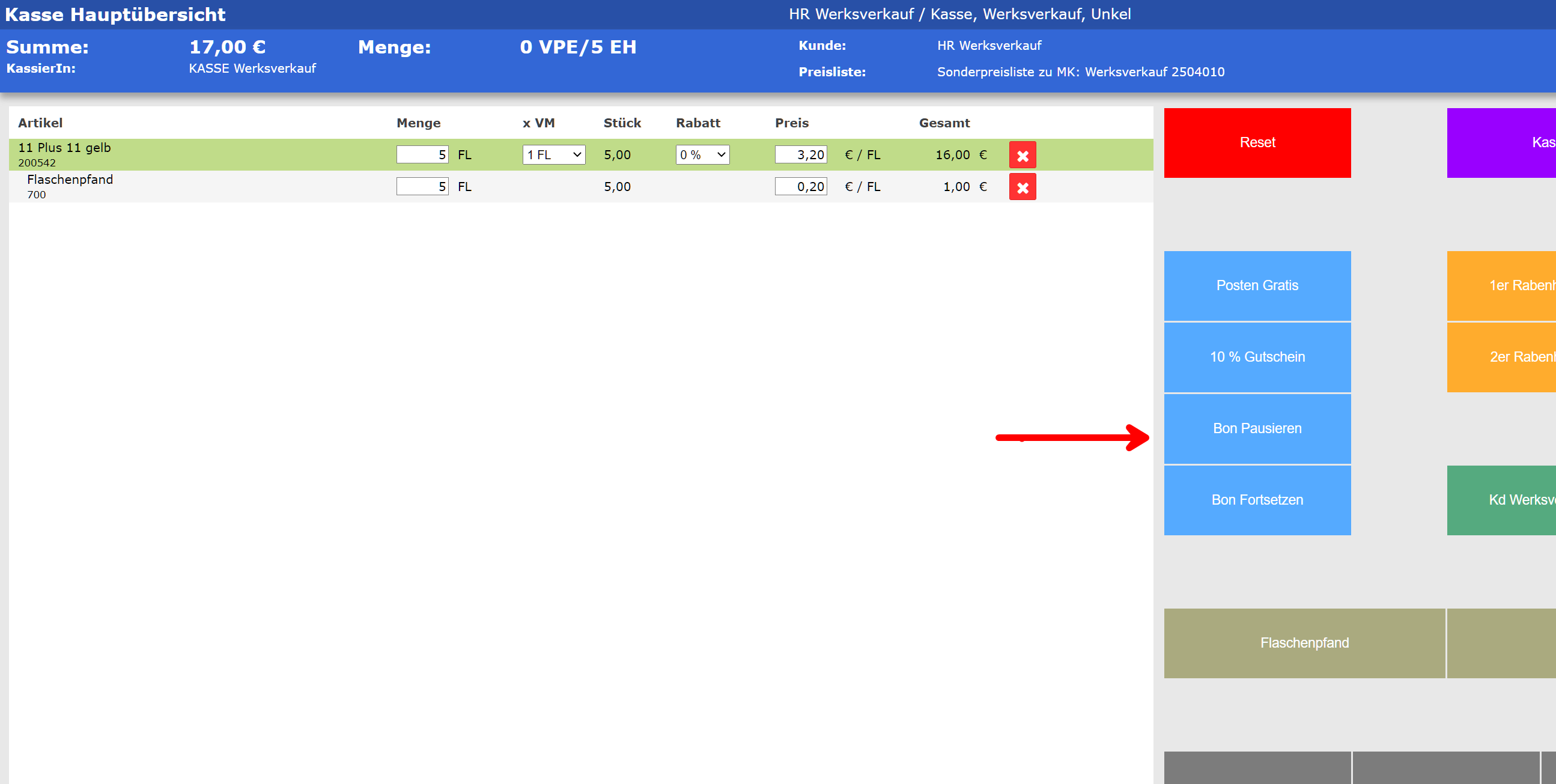Viewport: 1556px width, 784px height.
Task: Click the first gray button at bottom
Action: 1256,767
